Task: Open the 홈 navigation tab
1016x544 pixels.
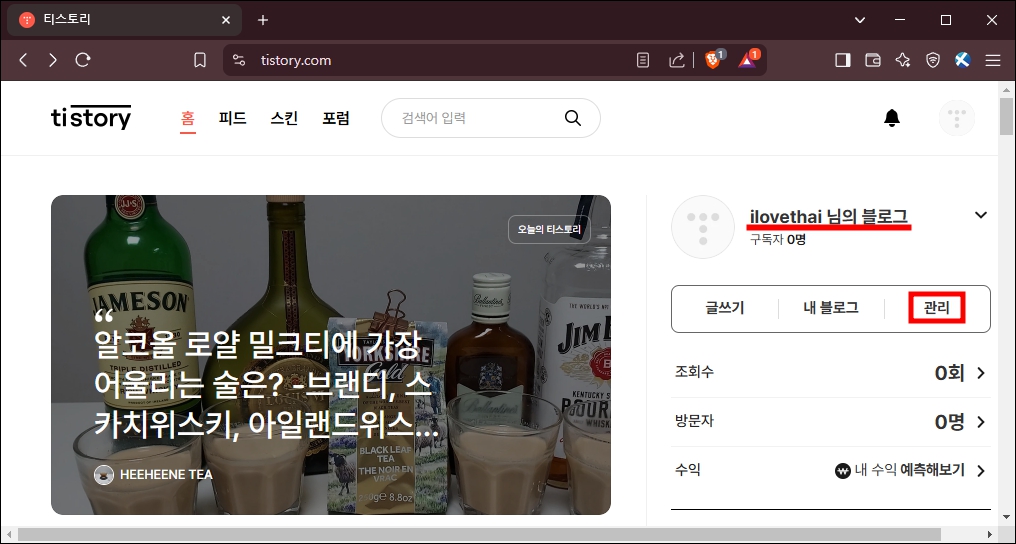Action: pos(188,119)
